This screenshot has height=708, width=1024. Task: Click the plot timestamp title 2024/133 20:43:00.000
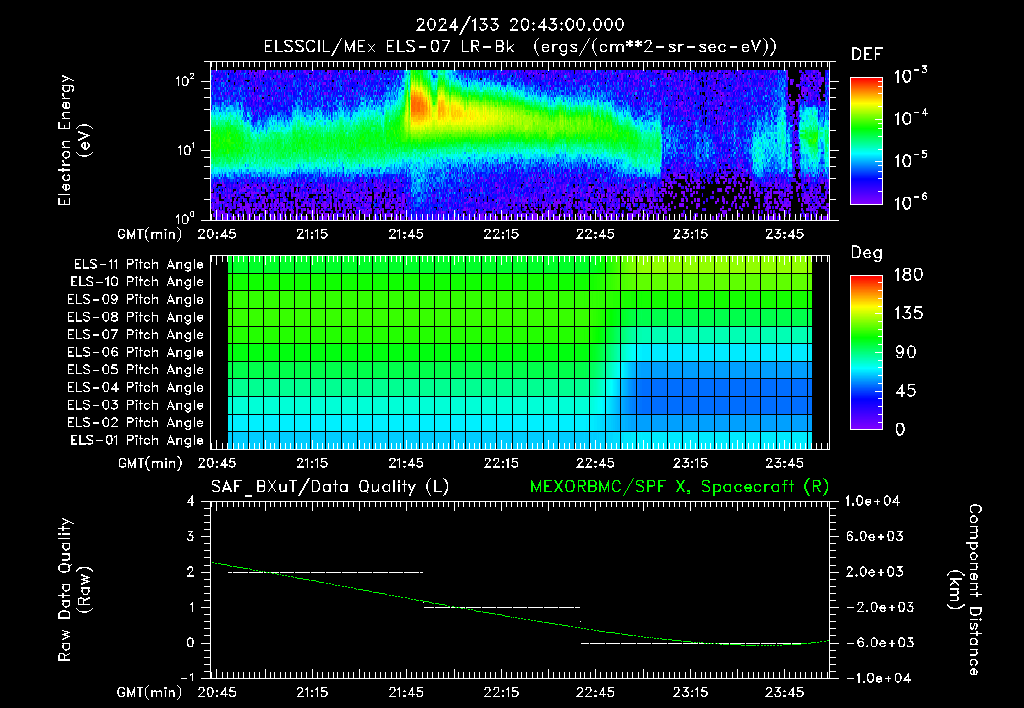point(520,25)
